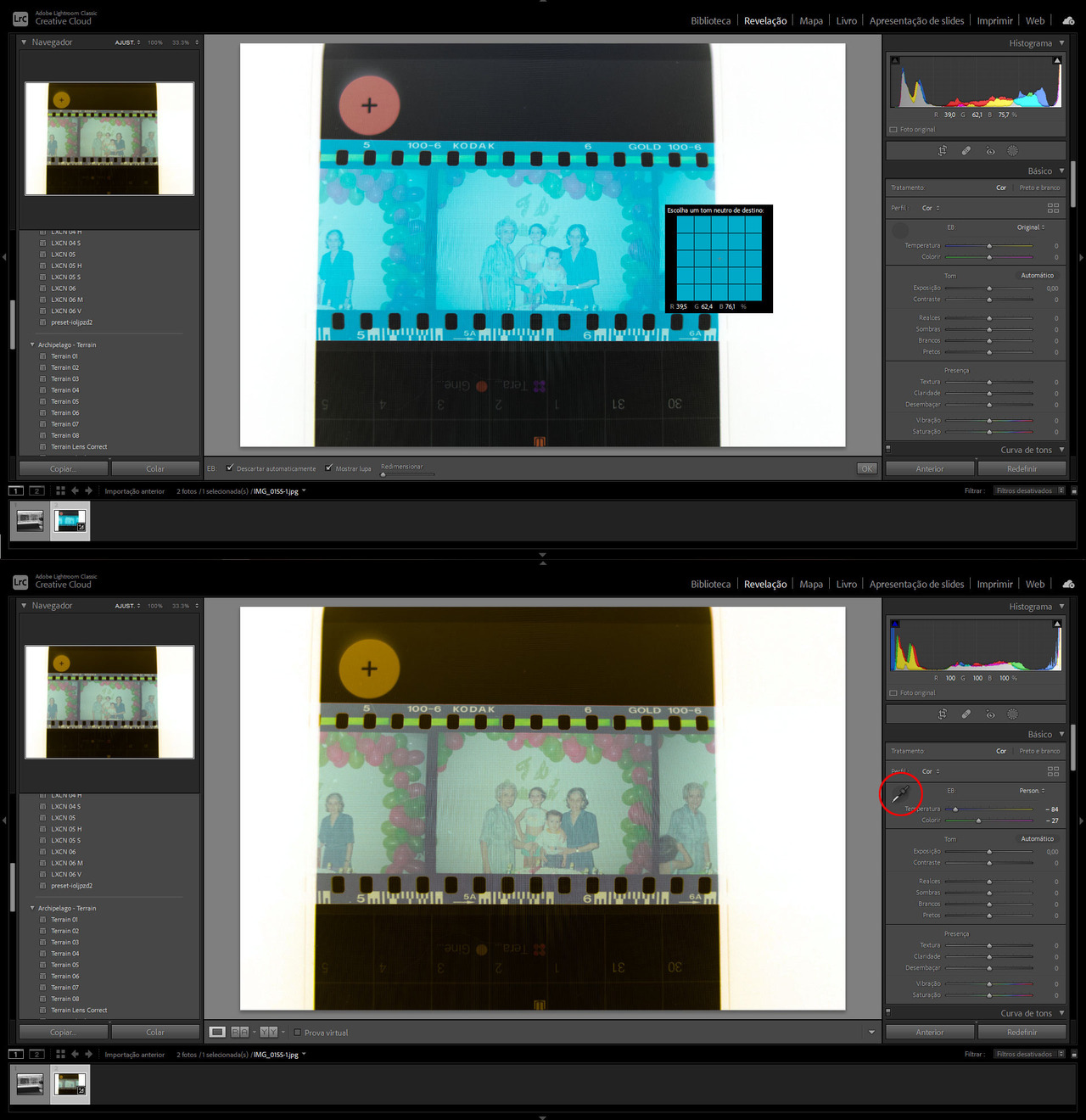Click the Before/After top-bottom comparison icon
The width and height of the screenshot is (1086, 1120).
pos(268,1032)
